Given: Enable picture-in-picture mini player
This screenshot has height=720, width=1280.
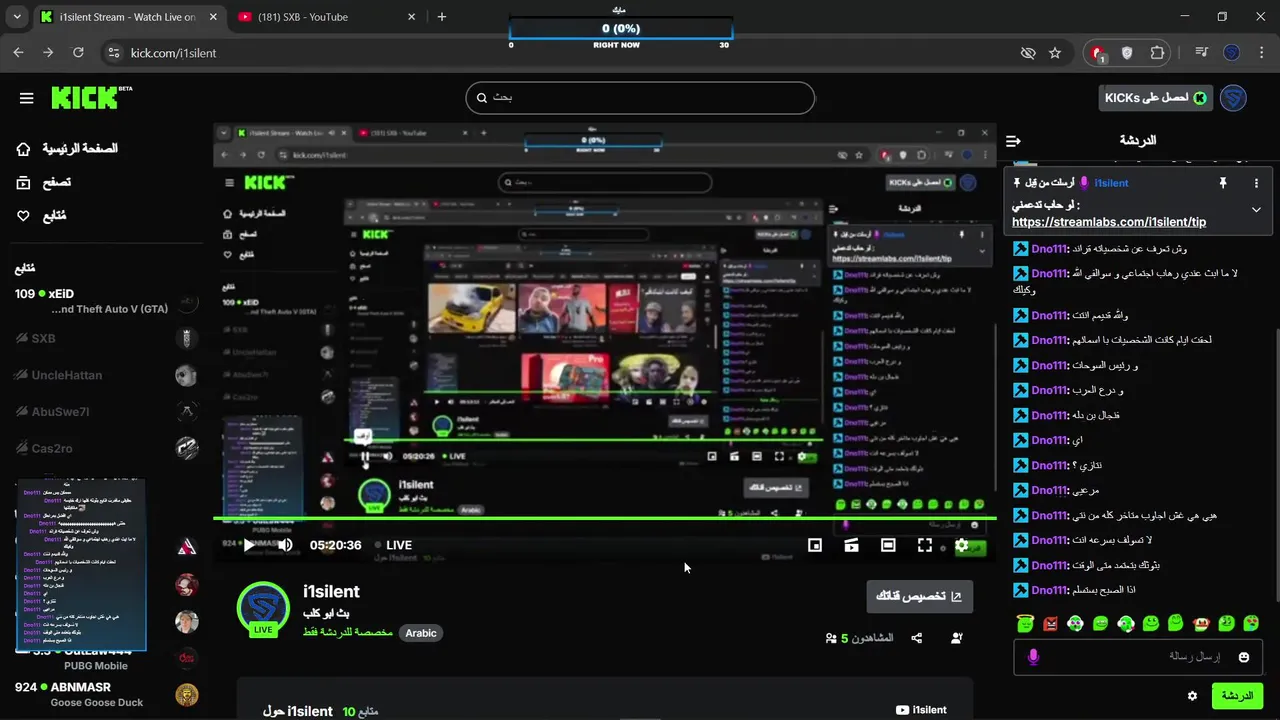Looking at the screenshot, I should click(x=815, y=545).
